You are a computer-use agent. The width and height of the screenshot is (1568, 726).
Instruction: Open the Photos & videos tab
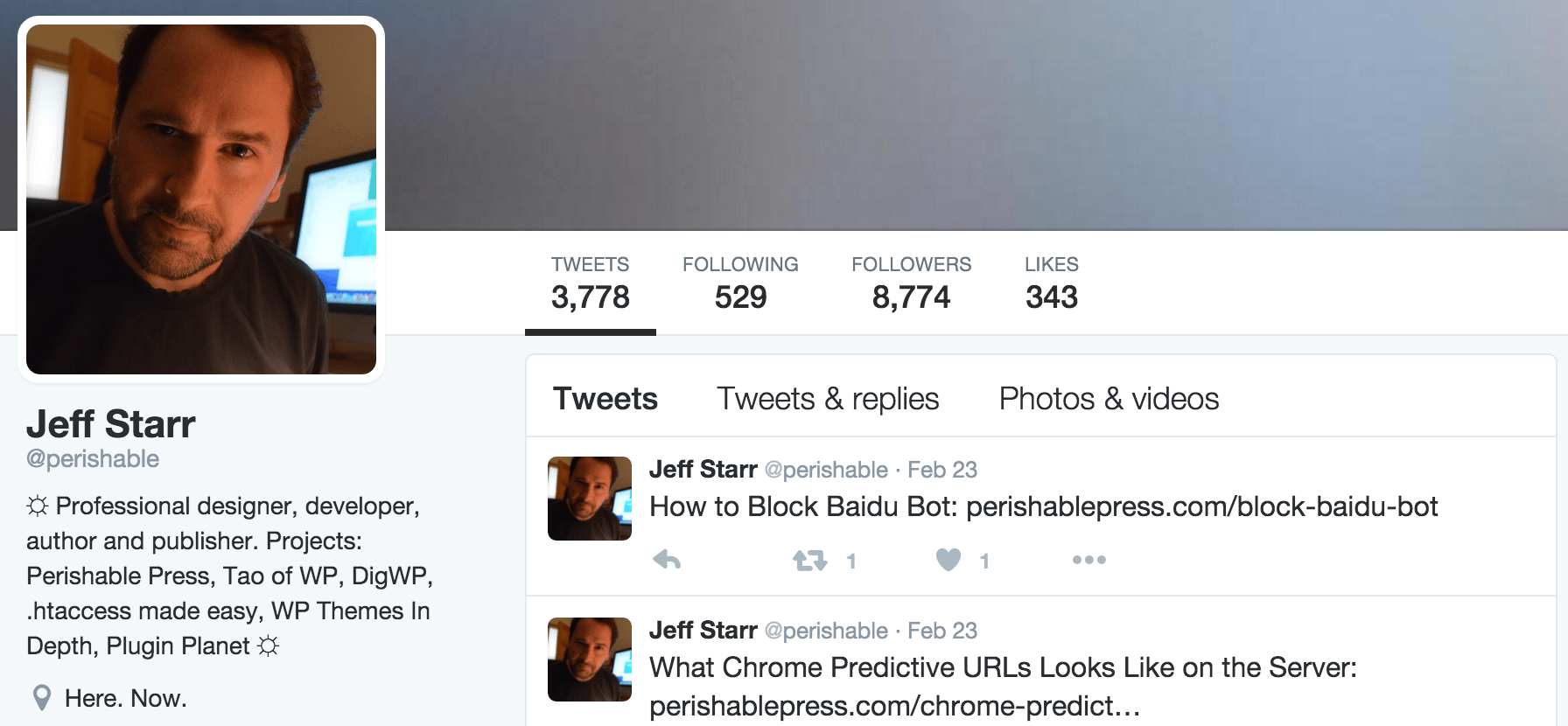1109,399
